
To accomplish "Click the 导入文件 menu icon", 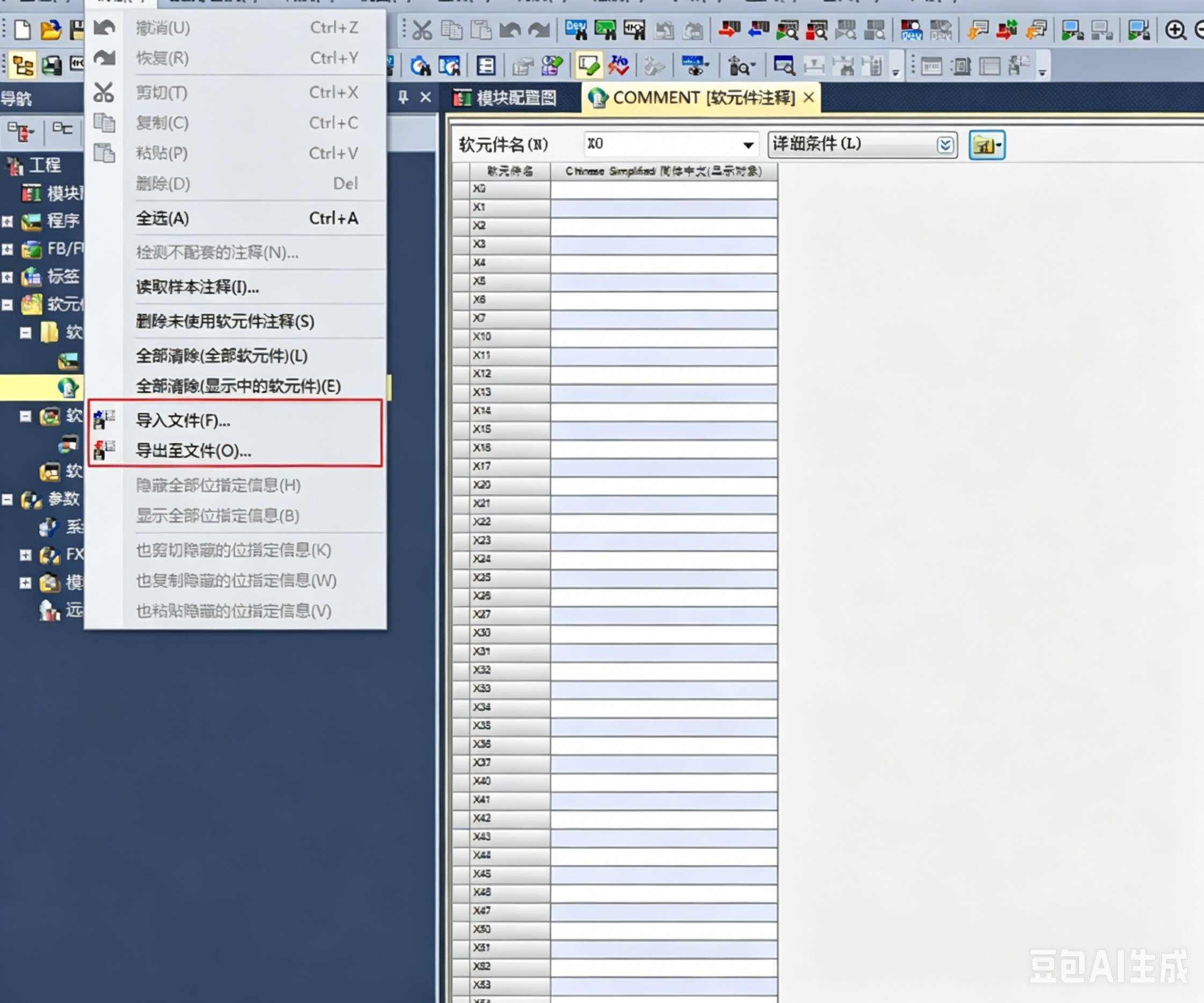I will coord(104,420).
